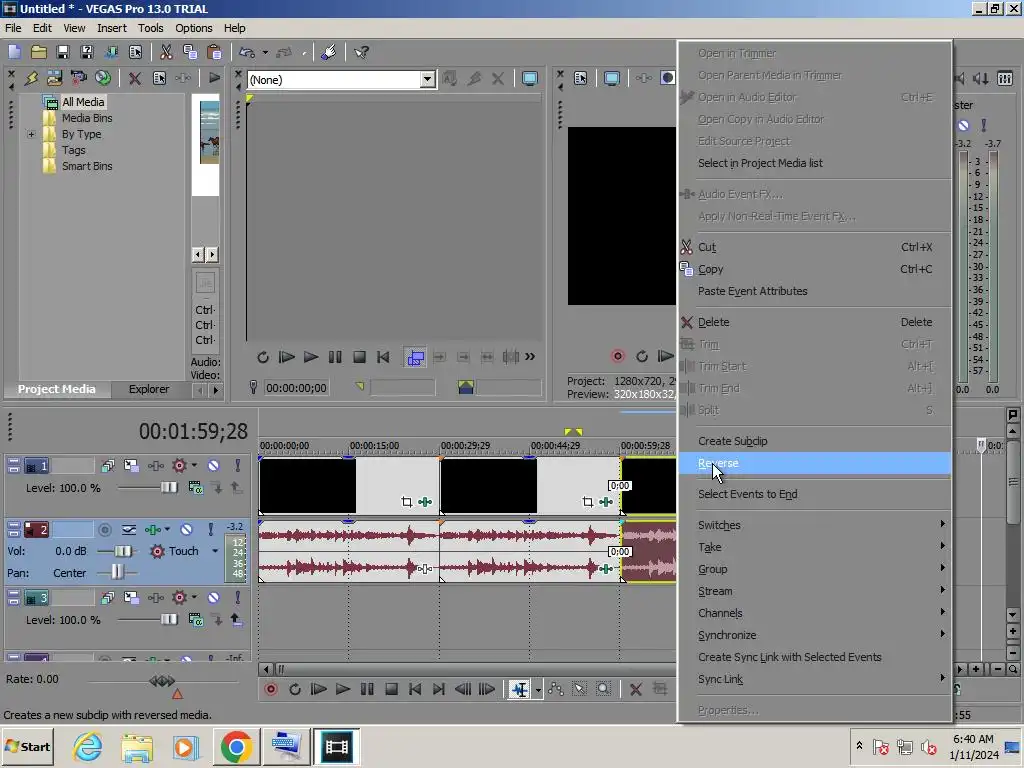The height and width of the screenshot is (768, 1024).
Task: Arm audio track 2 for record
Action: click(x=104, y=530)
